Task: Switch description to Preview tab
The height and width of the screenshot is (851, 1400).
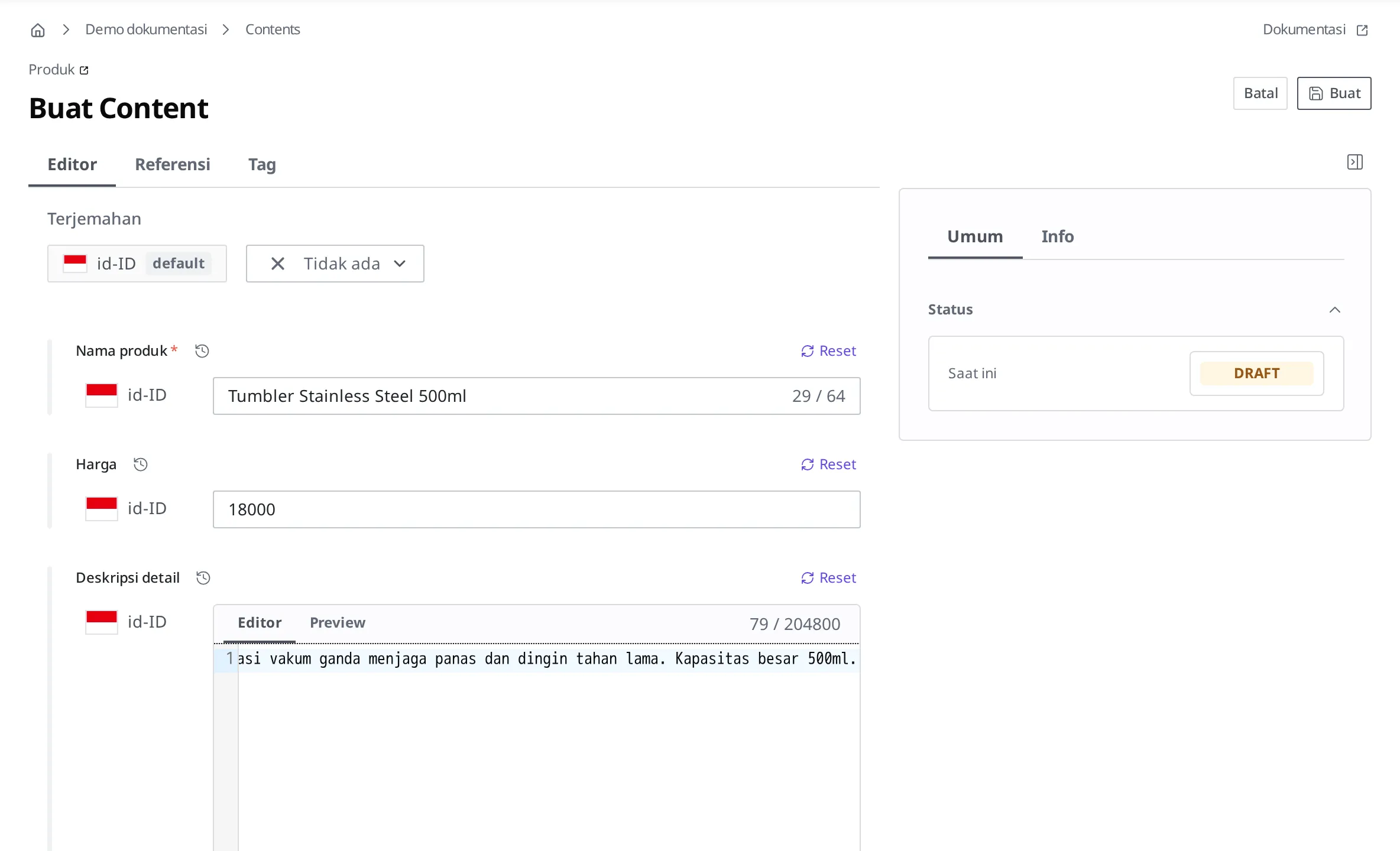Action: tap(338, 623)
